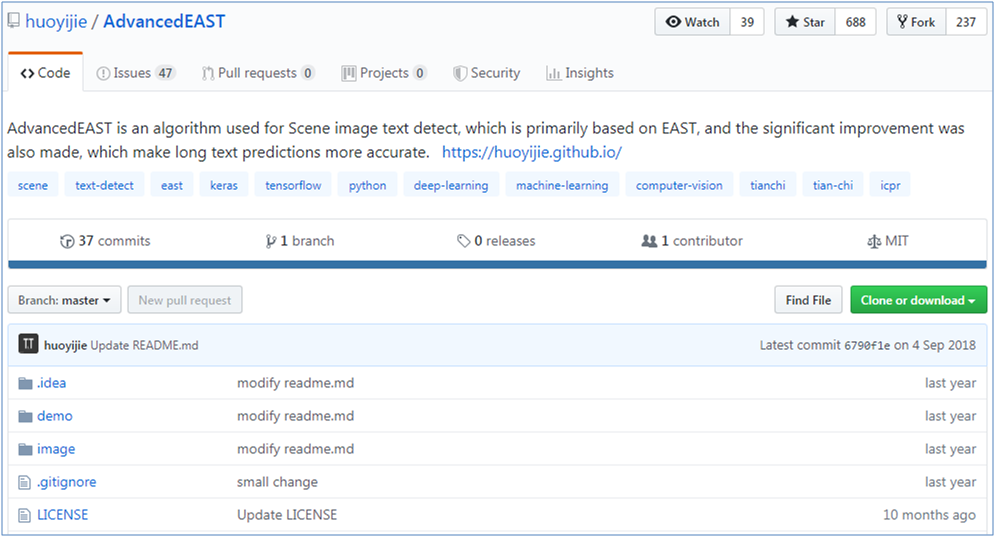This screenshot has height=537, width=995.
Task: Click the tian-chi topic tag
Action: pos(833,185)
